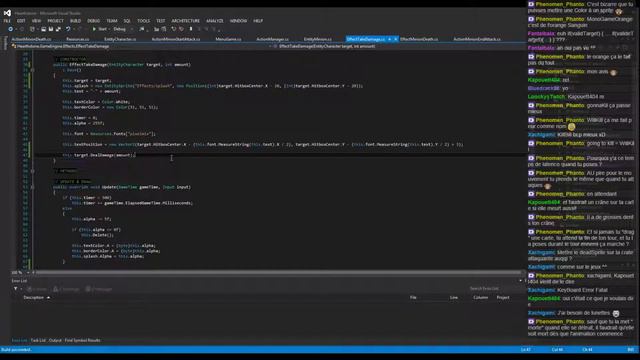Open the ANALYZE menu
The image size is (640, 360).
pyautogui.click(x=215, y=21)
